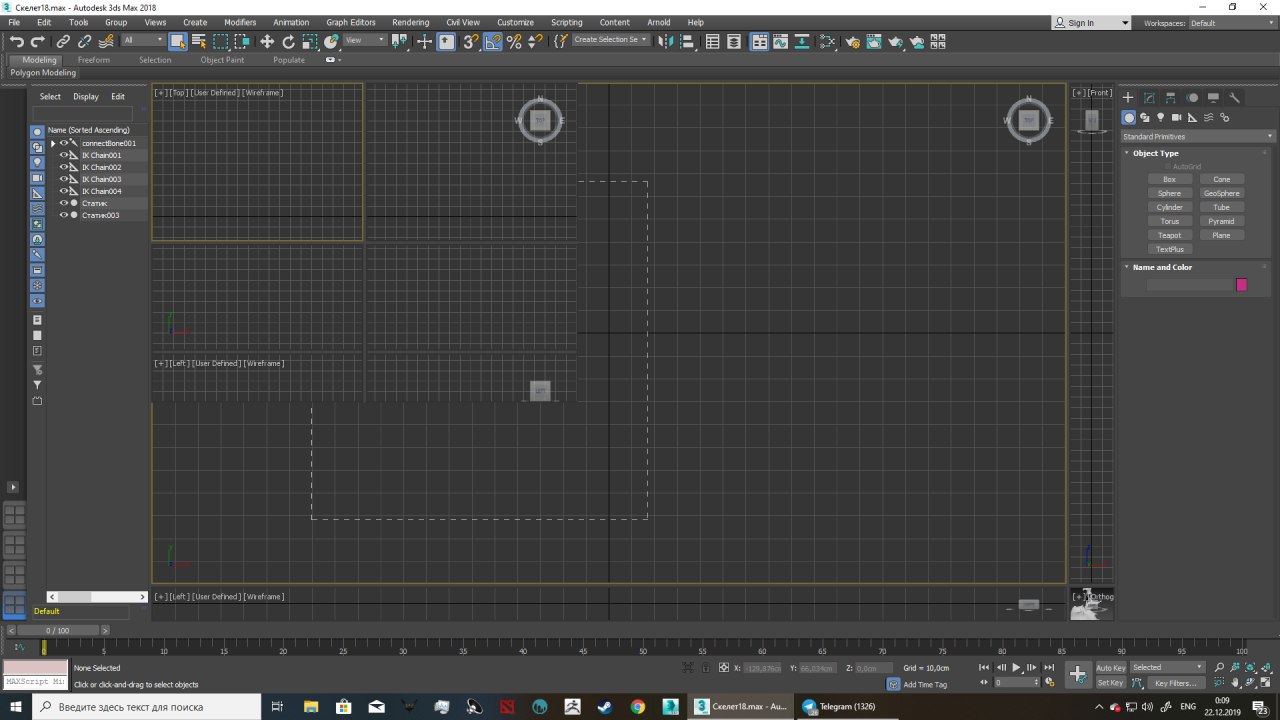Enable the AutoGrid checkbox
This screenshot has height=720, width=1280.
click(x=1166, y=166)
